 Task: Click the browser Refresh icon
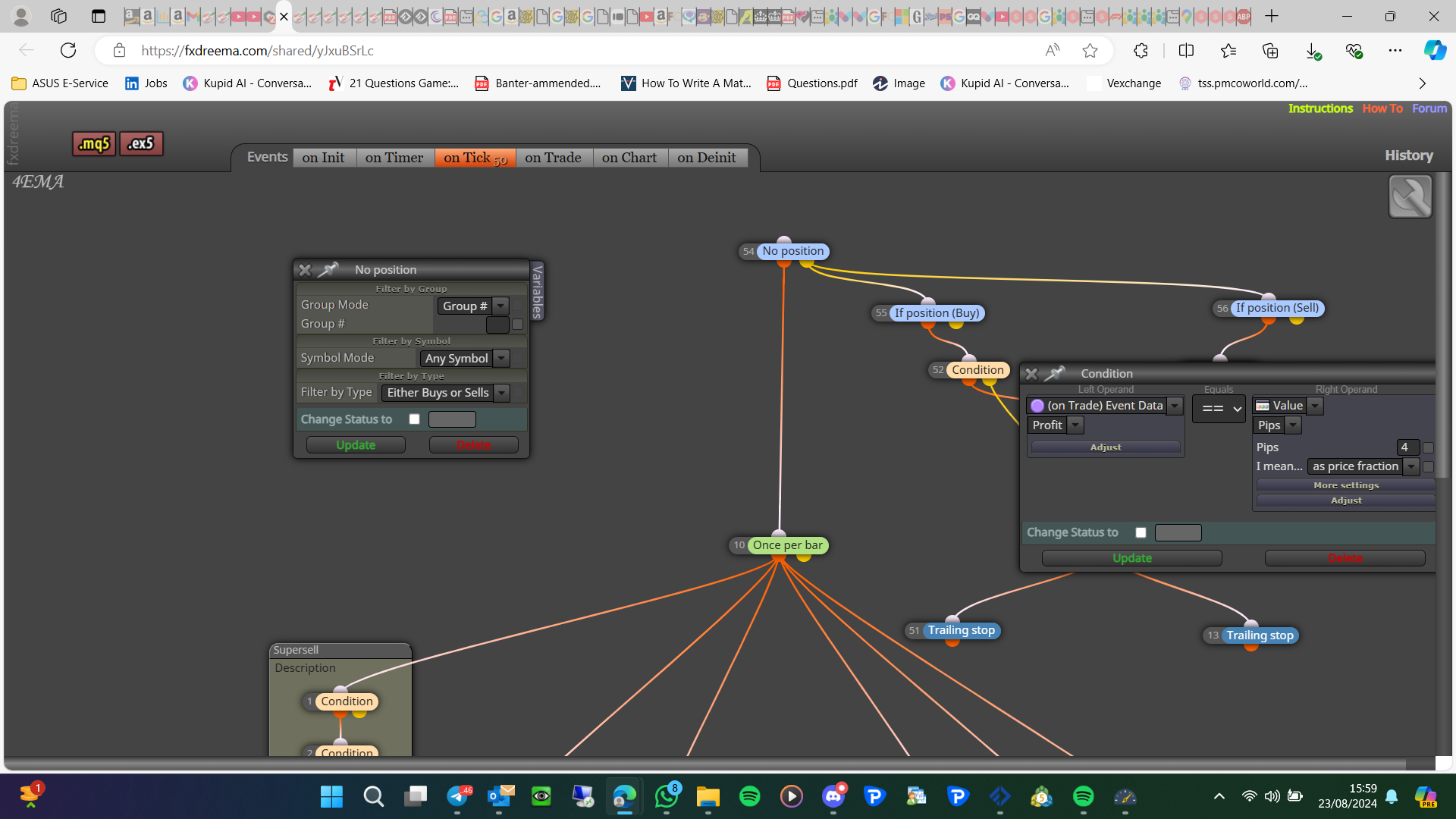68,50
